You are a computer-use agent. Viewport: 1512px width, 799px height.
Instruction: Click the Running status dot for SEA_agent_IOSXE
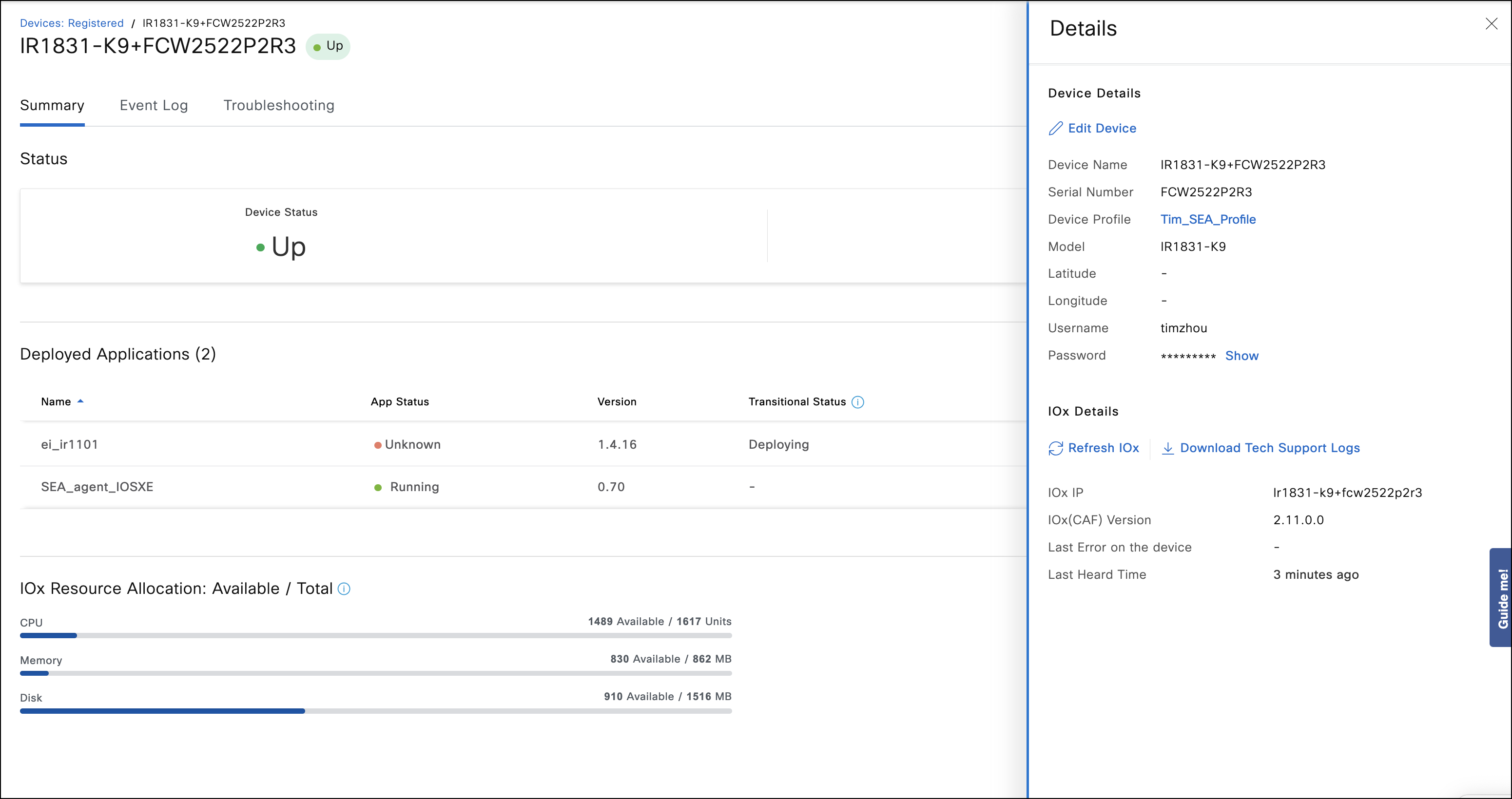click(x=378, y=487)
